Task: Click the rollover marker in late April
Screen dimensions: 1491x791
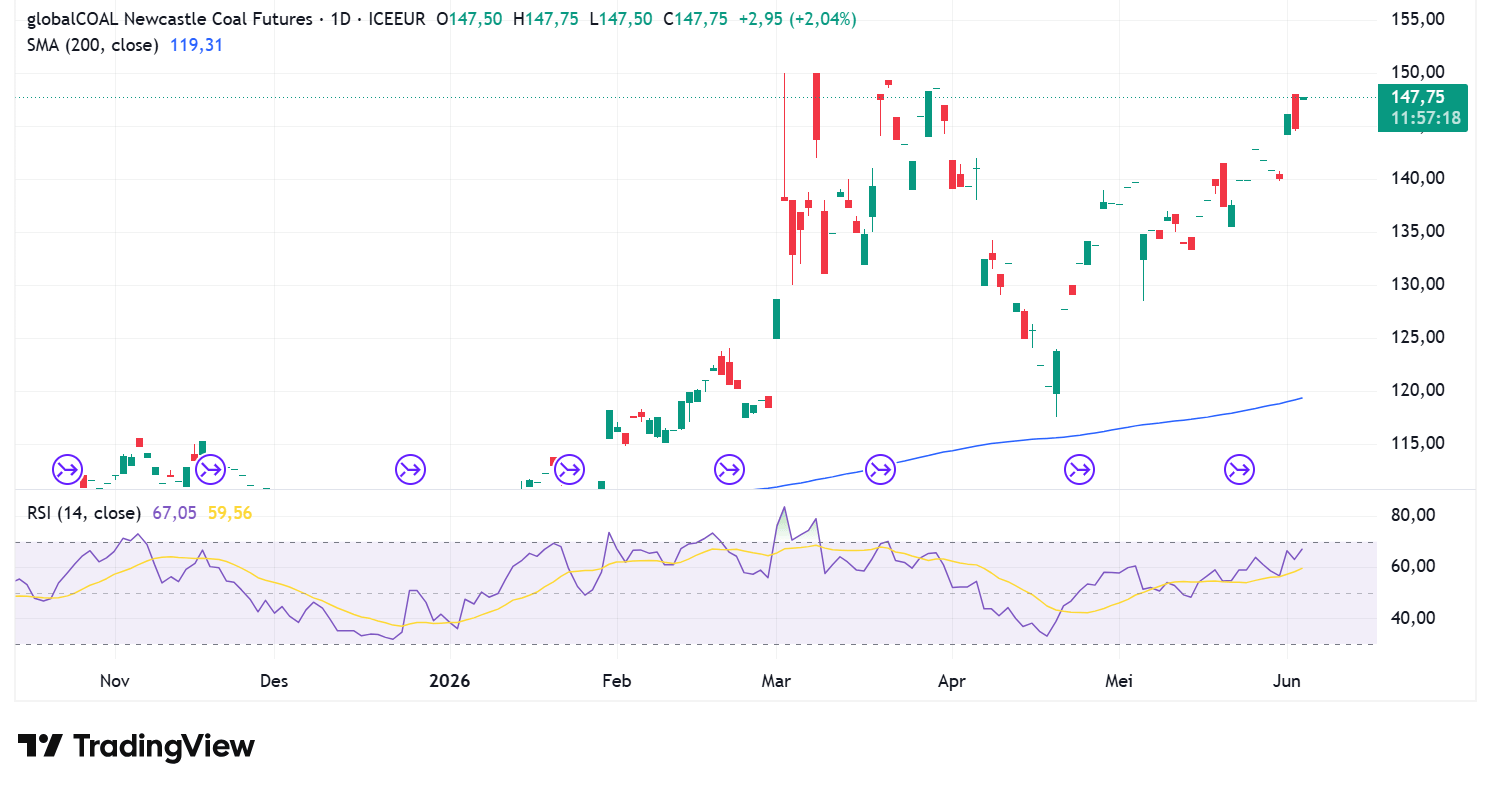Action: pos(1080,468)
